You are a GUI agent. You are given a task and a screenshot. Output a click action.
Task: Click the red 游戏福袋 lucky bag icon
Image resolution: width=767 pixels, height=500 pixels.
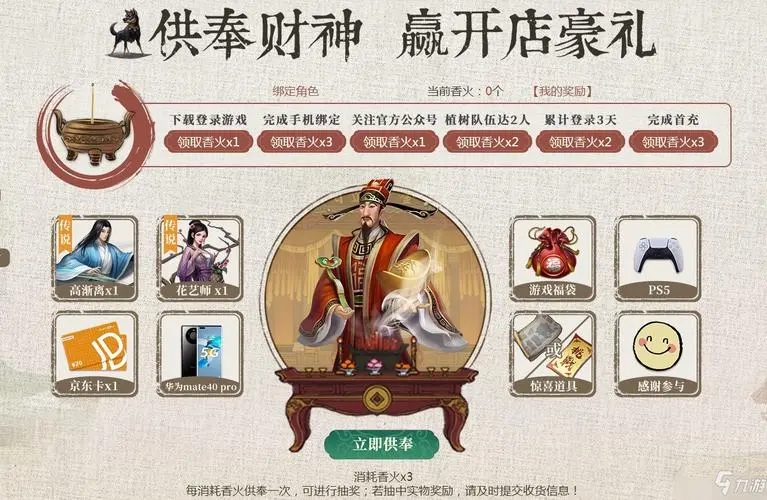pyautogui.click(x=552, y=258)
